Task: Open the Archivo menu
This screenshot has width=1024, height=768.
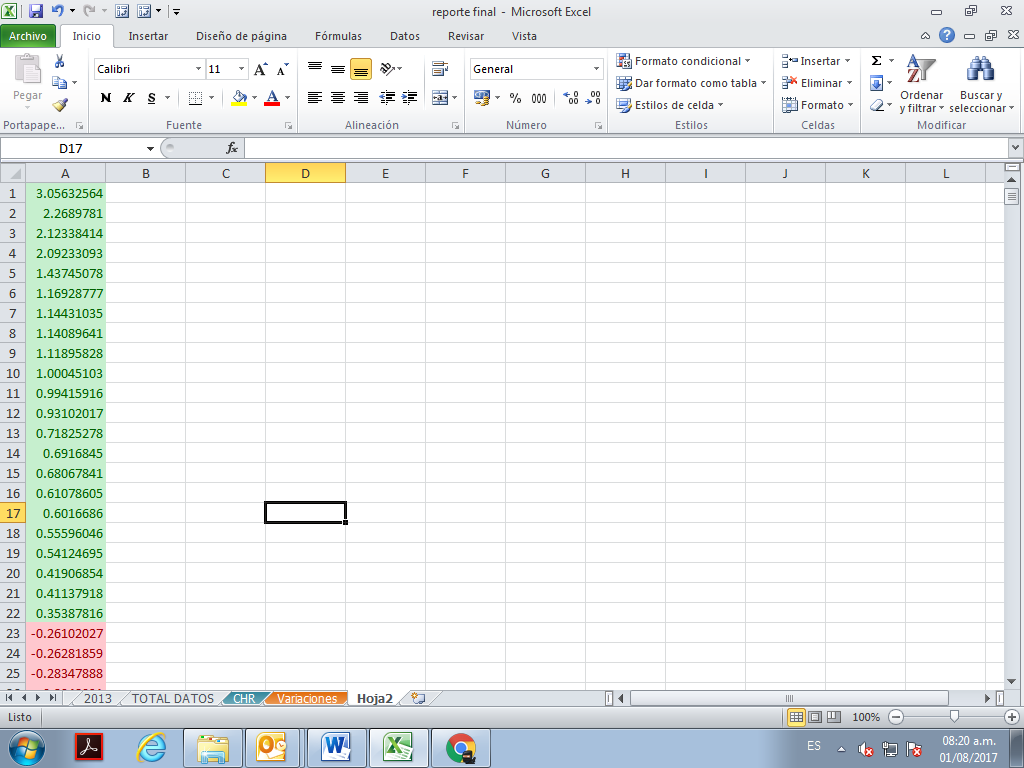Action: click(x=28, y=36)
